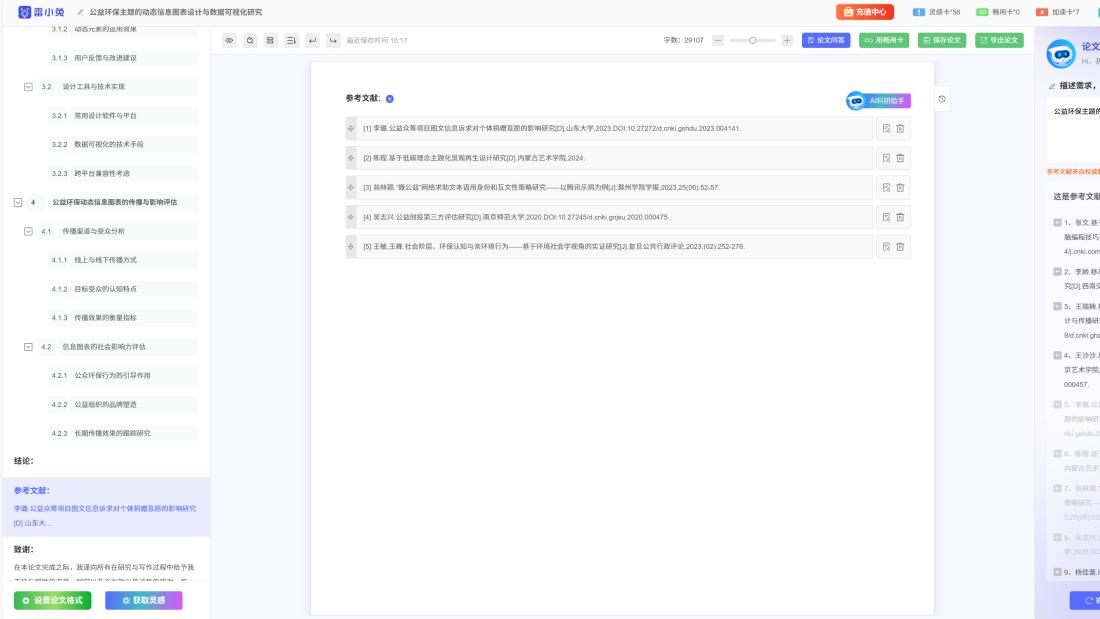
Task: Delete reference [5] 王敏
Action: click(900, 246)
